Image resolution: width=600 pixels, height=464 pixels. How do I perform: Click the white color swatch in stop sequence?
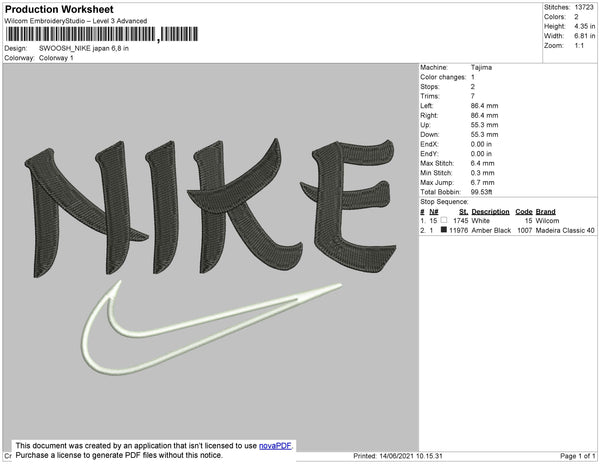point(444,220)
